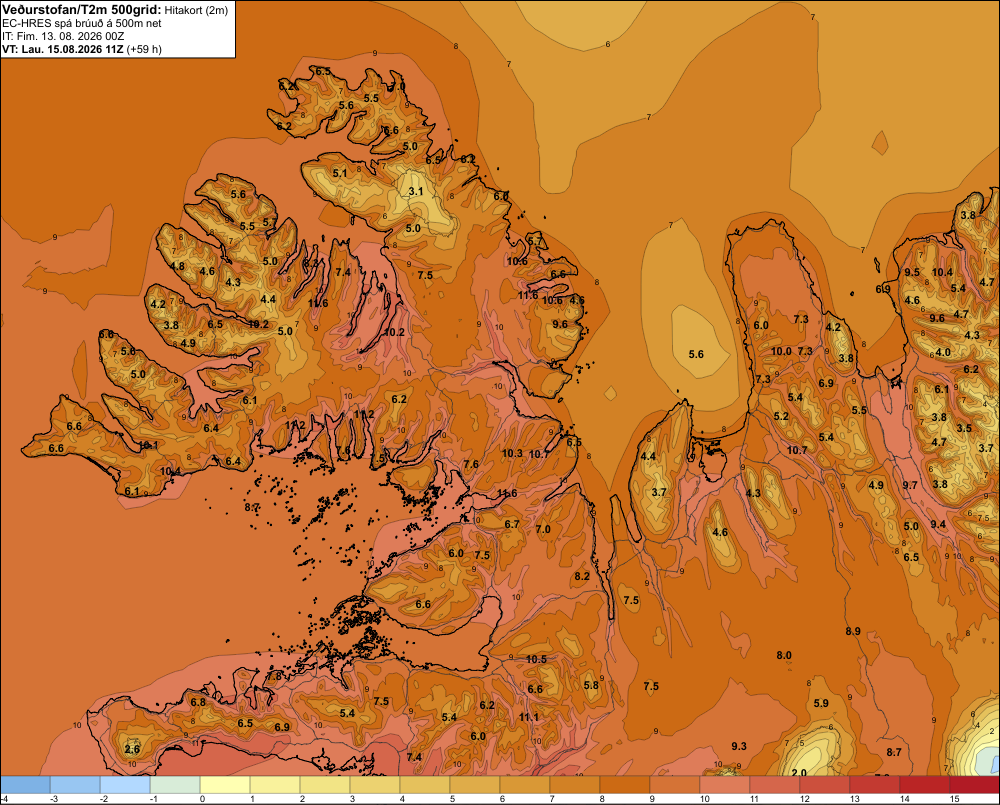Click the 8.9 temperature label on the map
This screenshot has width=1000, height=805.
853,631
